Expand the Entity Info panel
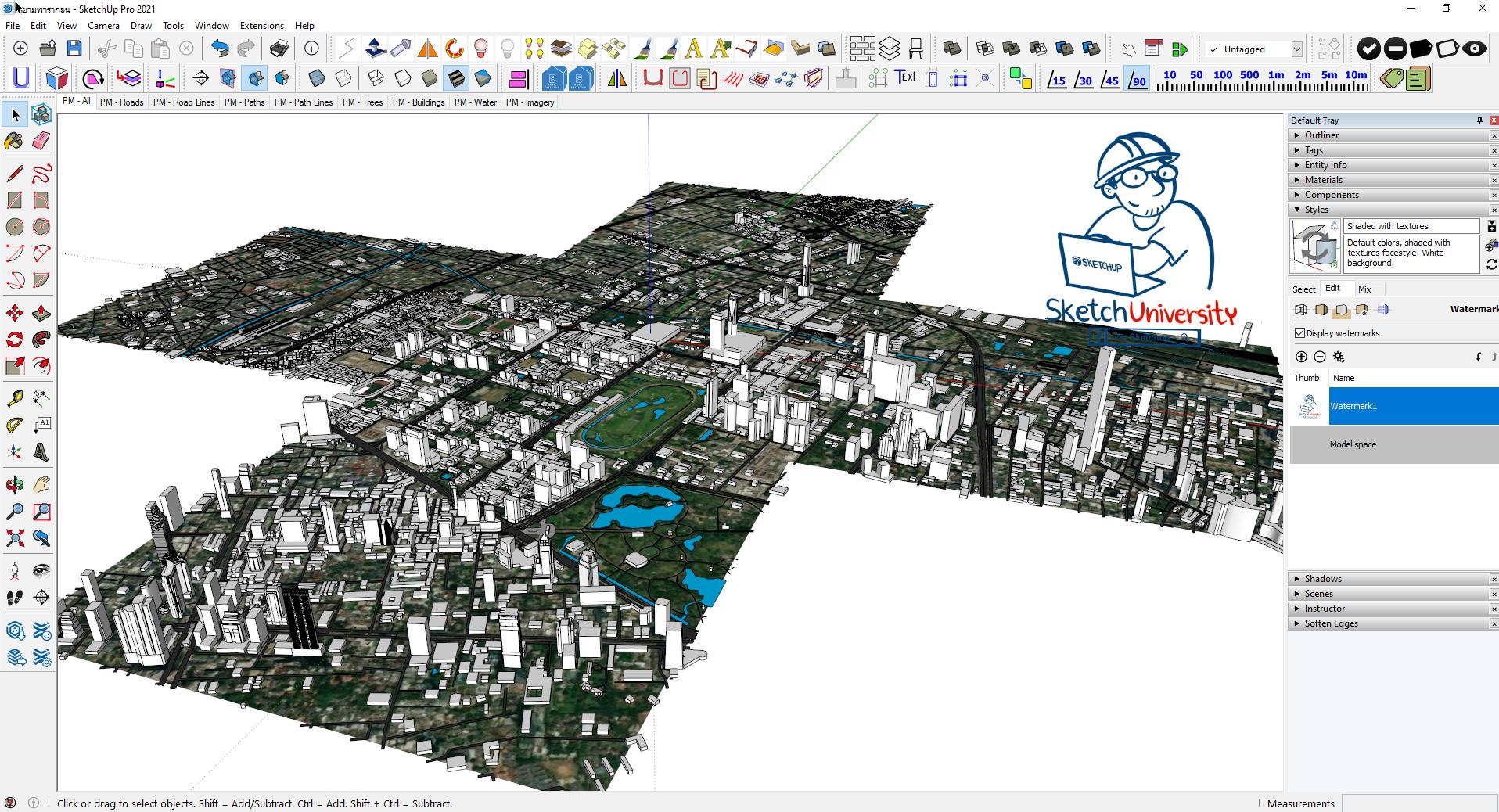The height and width of the screenshot is (812, 1499). (x=1389, y=165)
